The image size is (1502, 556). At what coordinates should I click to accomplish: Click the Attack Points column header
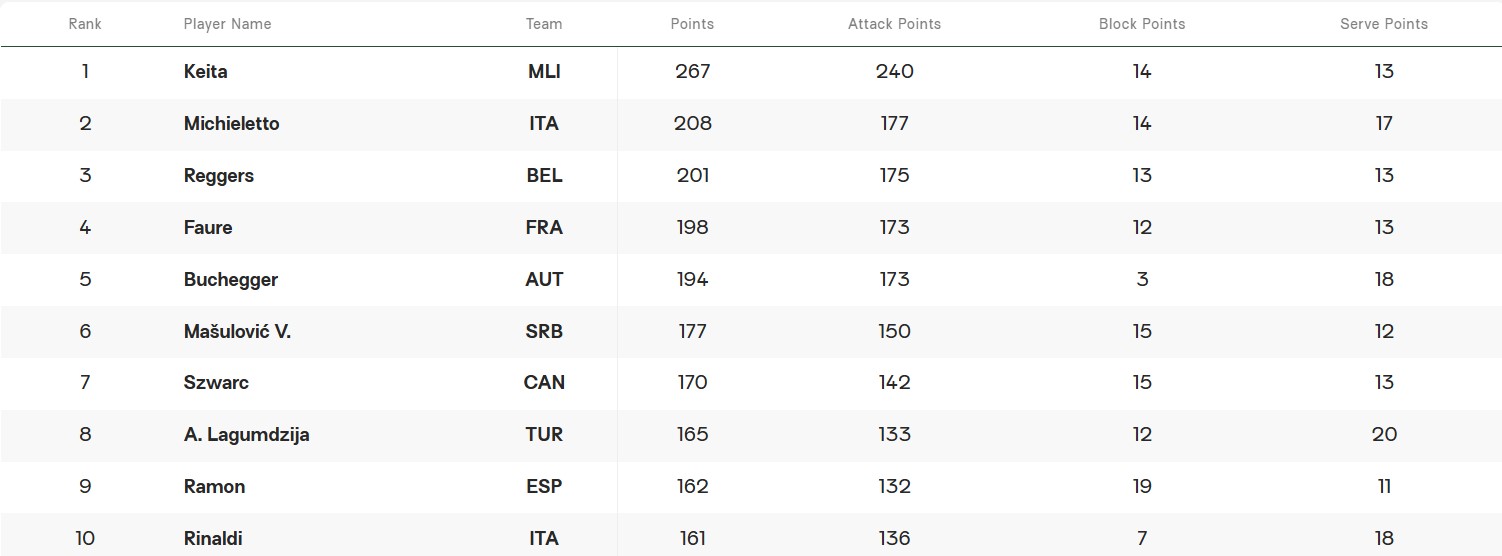click(x=894, y=24)
